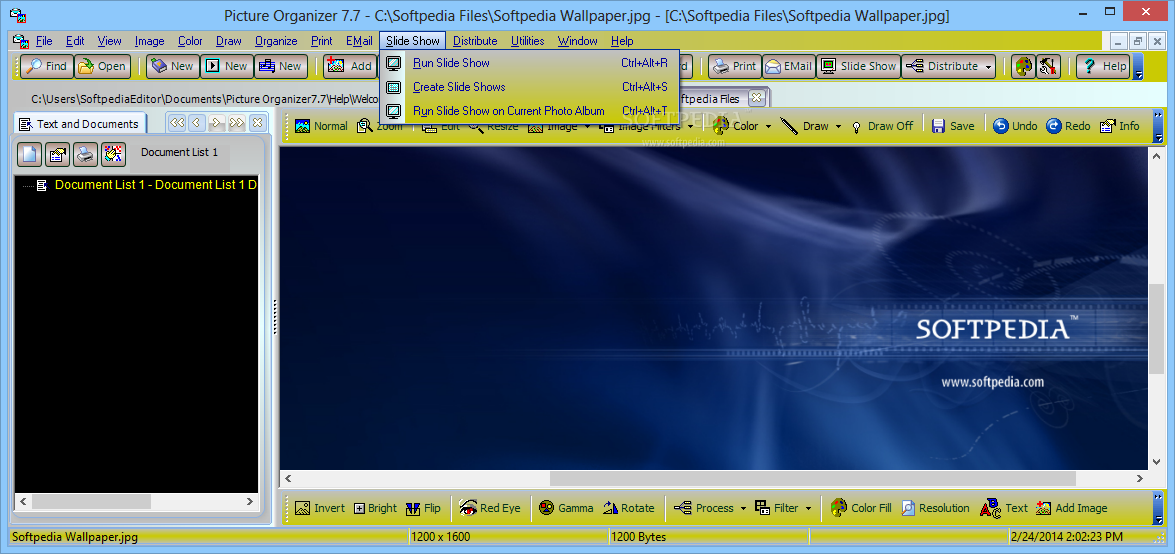Click the Red Eye removal tool
This screenshot has height=554, width=1175.
[x=490, y=508]
